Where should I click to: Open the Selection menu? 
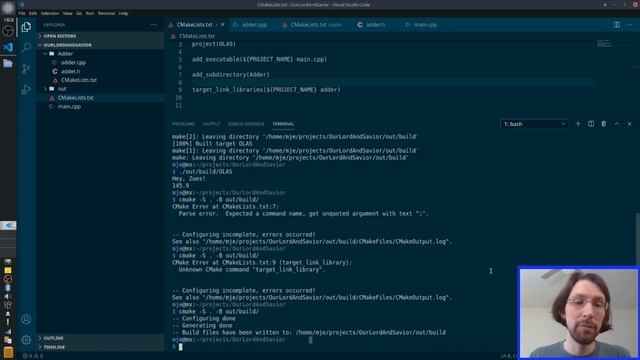(50, 13)
